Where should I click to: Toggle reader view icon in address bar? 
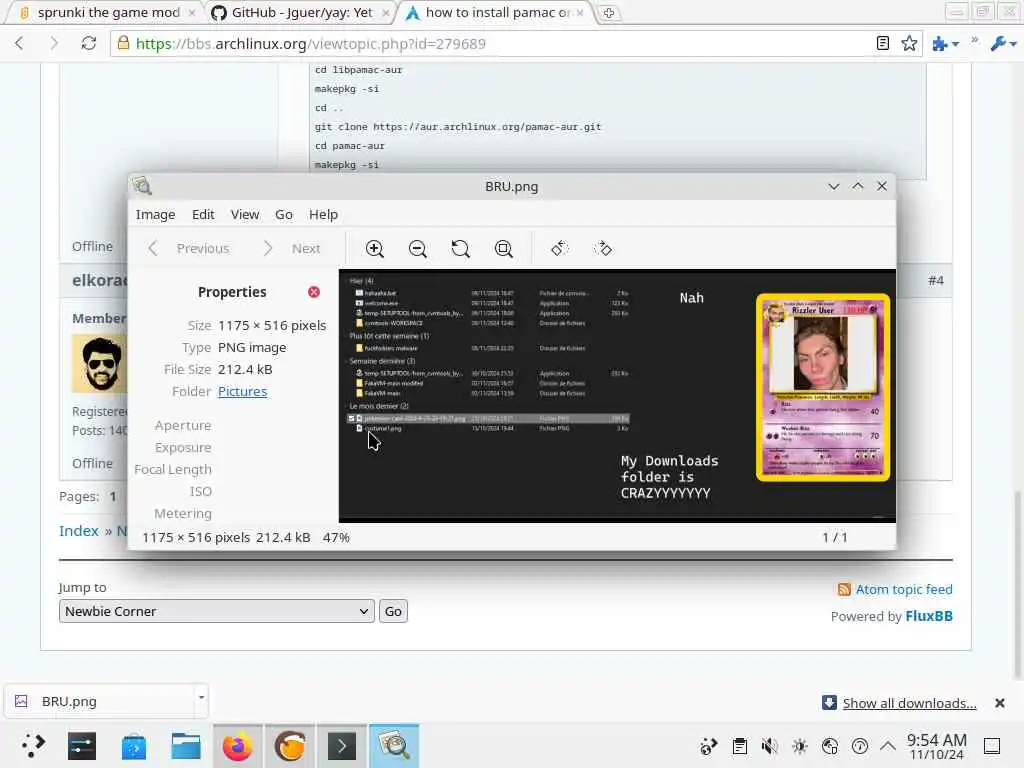coord(882,44)
